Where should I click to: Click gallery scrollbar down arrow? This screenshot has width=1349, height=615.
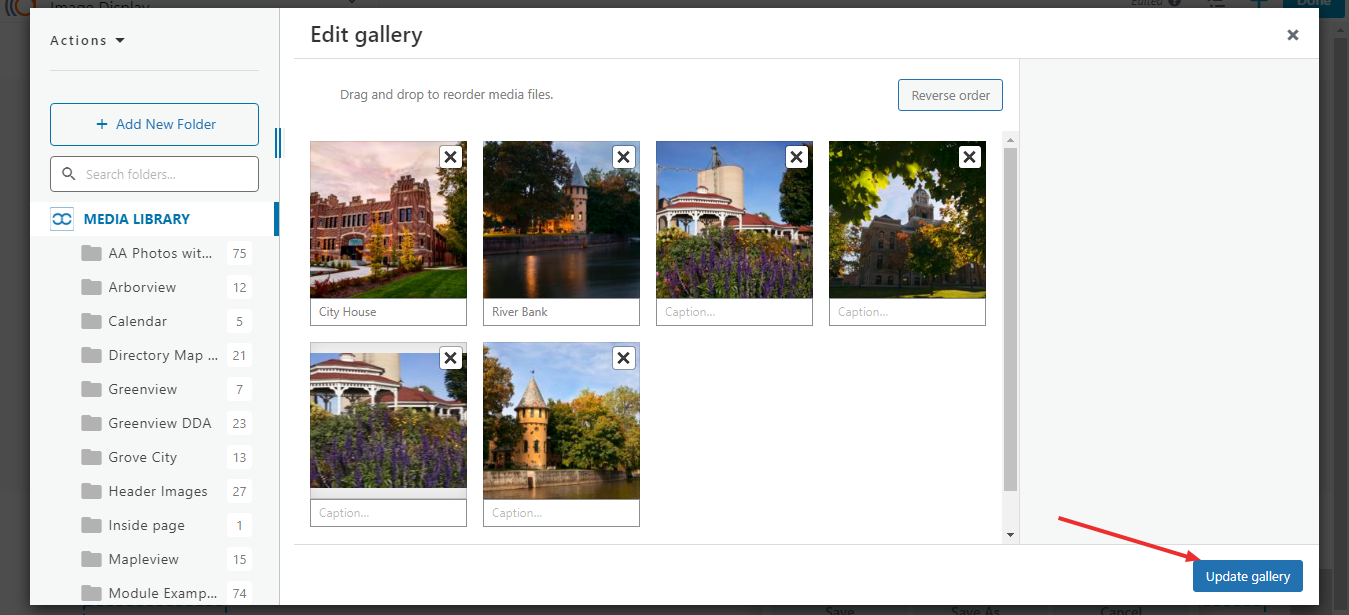(1010, 535)
